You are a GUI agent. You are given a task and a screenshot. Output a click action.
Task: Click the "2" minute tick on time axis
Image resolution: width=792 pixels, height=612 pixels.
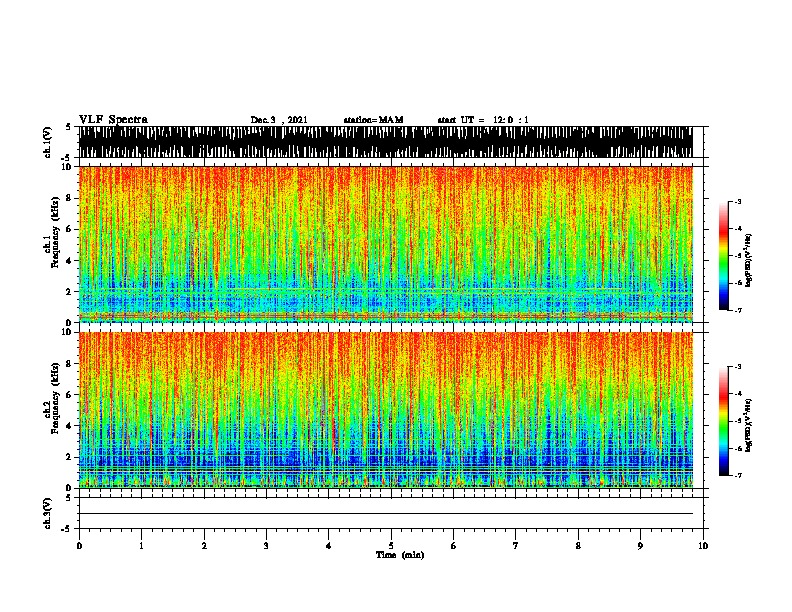[204, 545]
